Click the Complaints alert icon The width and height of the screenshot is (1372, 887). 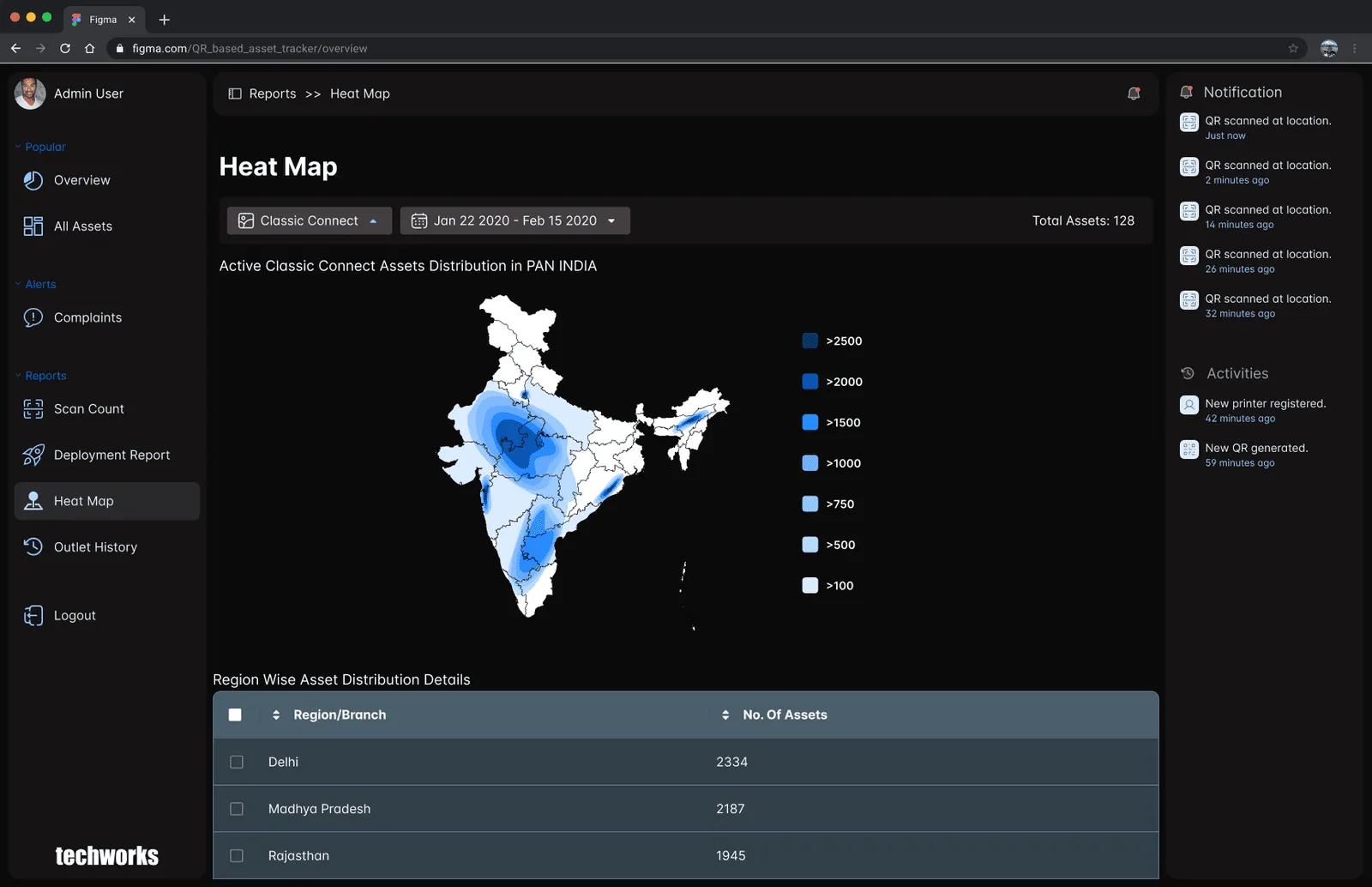point(33,317)
